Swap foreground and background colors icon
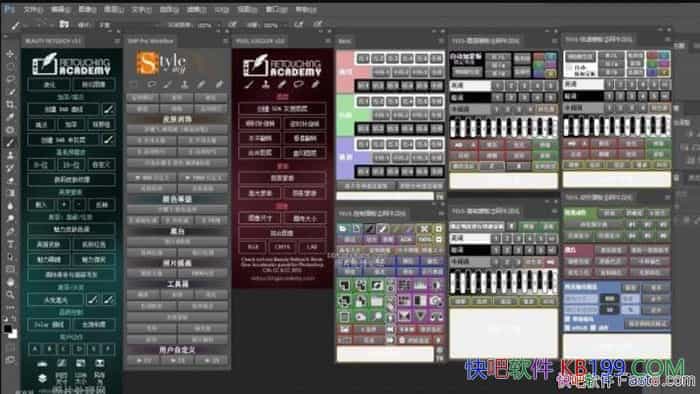Image resolution: width=700 pixels, height=394 pixels. [14, 319]
